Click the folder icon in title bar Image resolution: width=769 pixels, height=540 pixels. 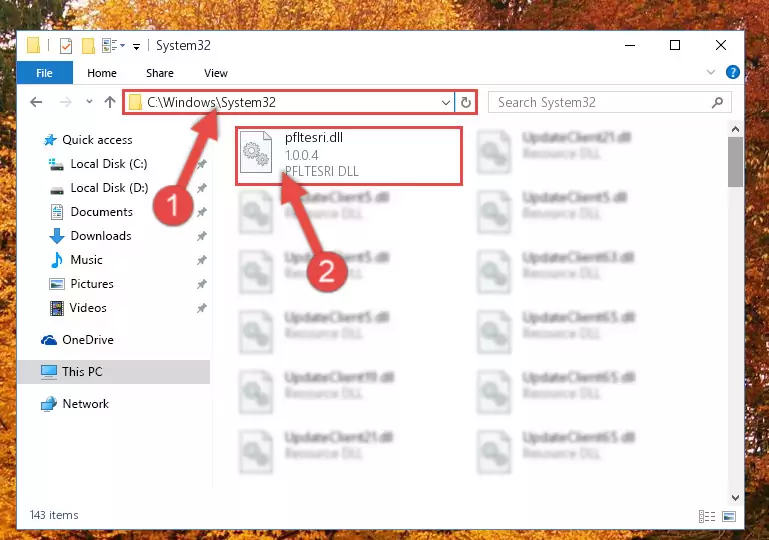click(33, 45)
